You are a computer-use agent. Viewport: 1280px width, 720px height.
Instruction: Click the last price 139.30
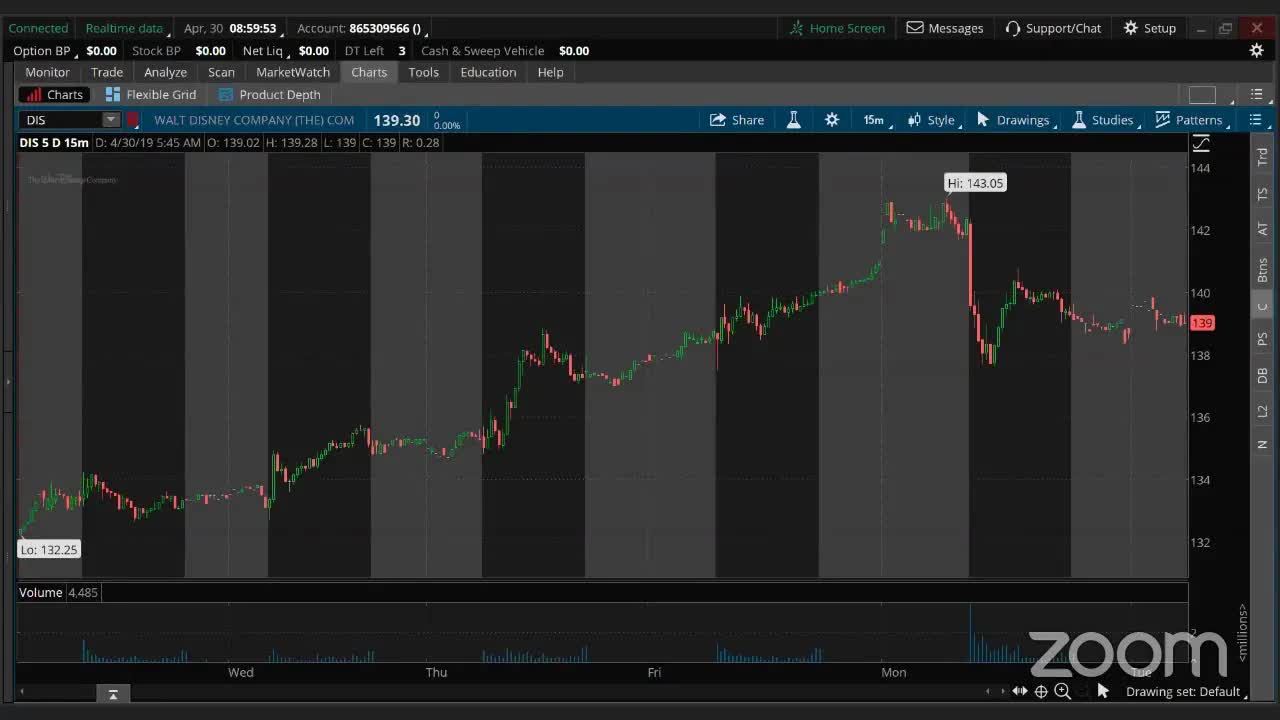click(397, 120)
